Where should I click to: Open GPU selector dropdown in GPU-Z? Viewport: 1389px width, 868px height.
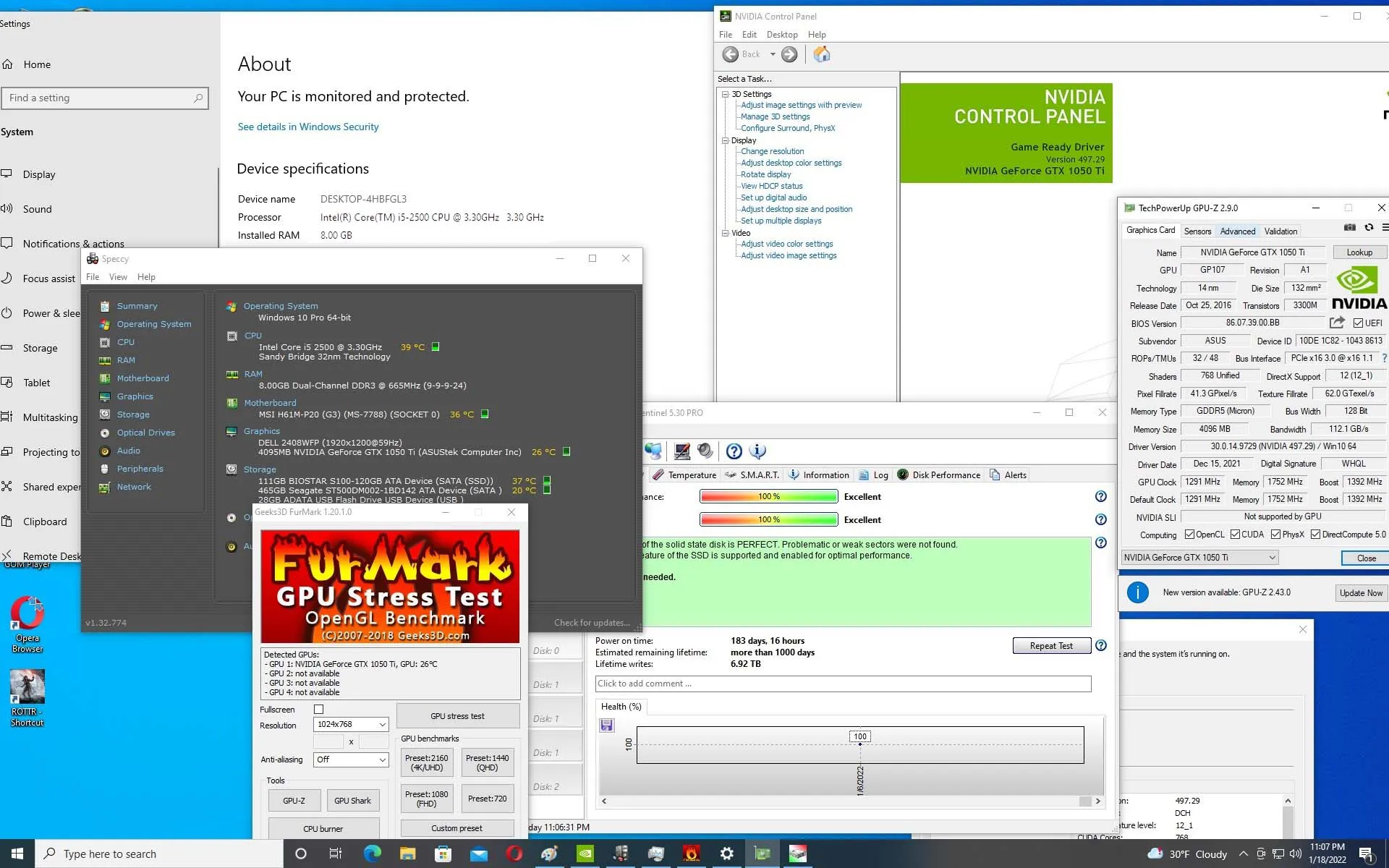[x=1199, y=558]
